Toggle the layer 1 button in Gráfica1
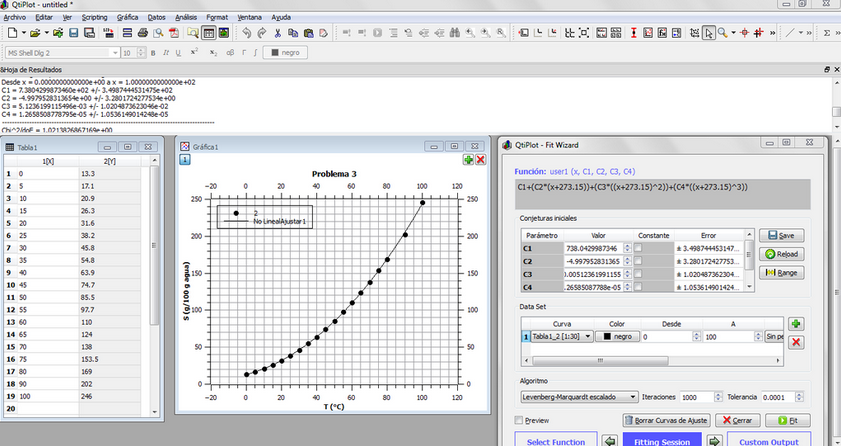841x447 pixels. 185,159
